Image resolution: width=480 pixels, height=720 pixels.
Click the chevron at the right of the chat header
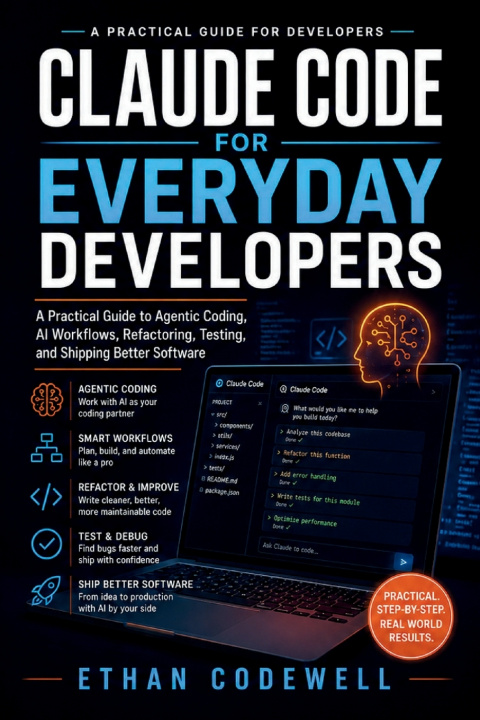[433, 392]
